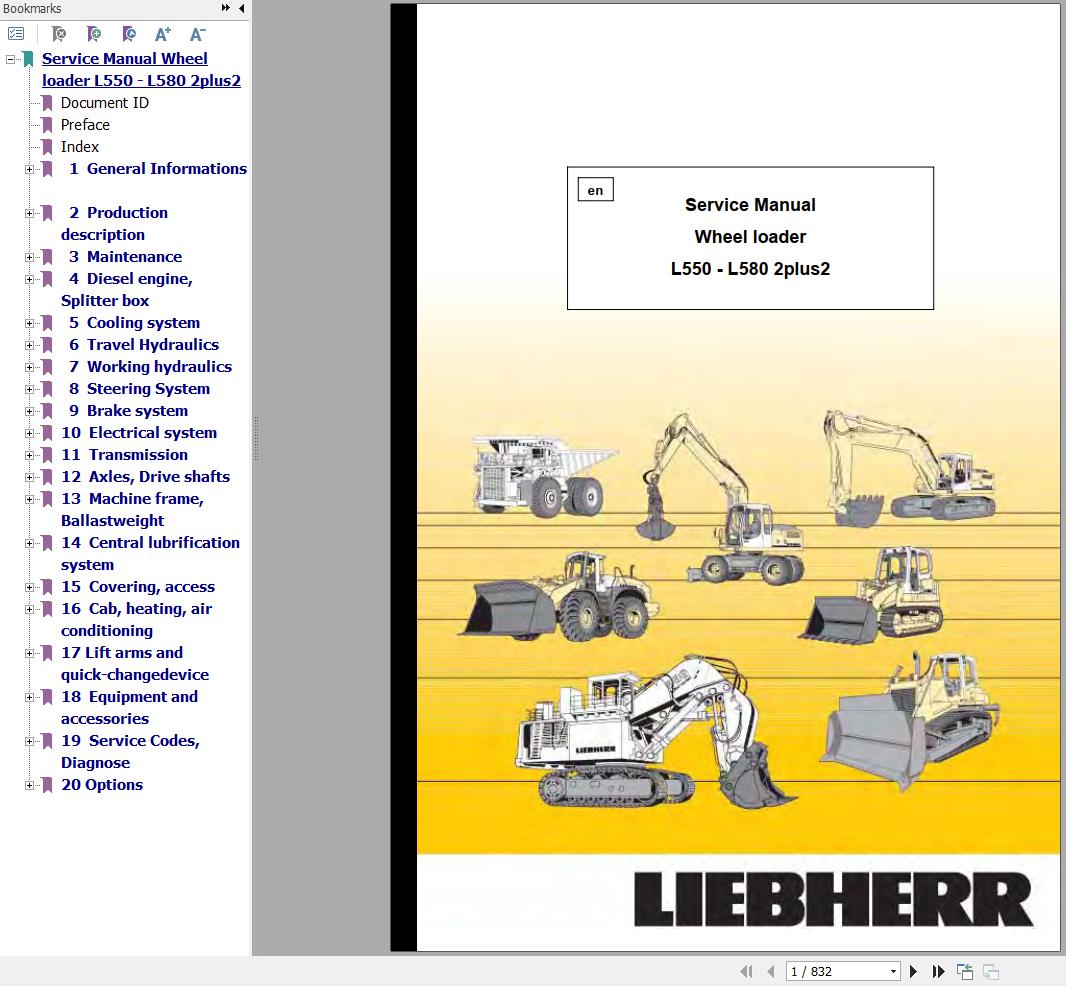Expand the 11 Transmission bookmark
The image size is (1066, 986).
click(29, 456)
